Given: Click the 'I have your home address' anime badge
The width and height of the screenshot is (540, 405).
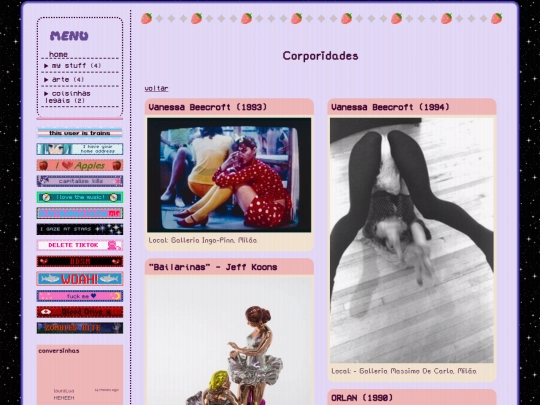Looking at the screenshot, I should tap(80, 149).
